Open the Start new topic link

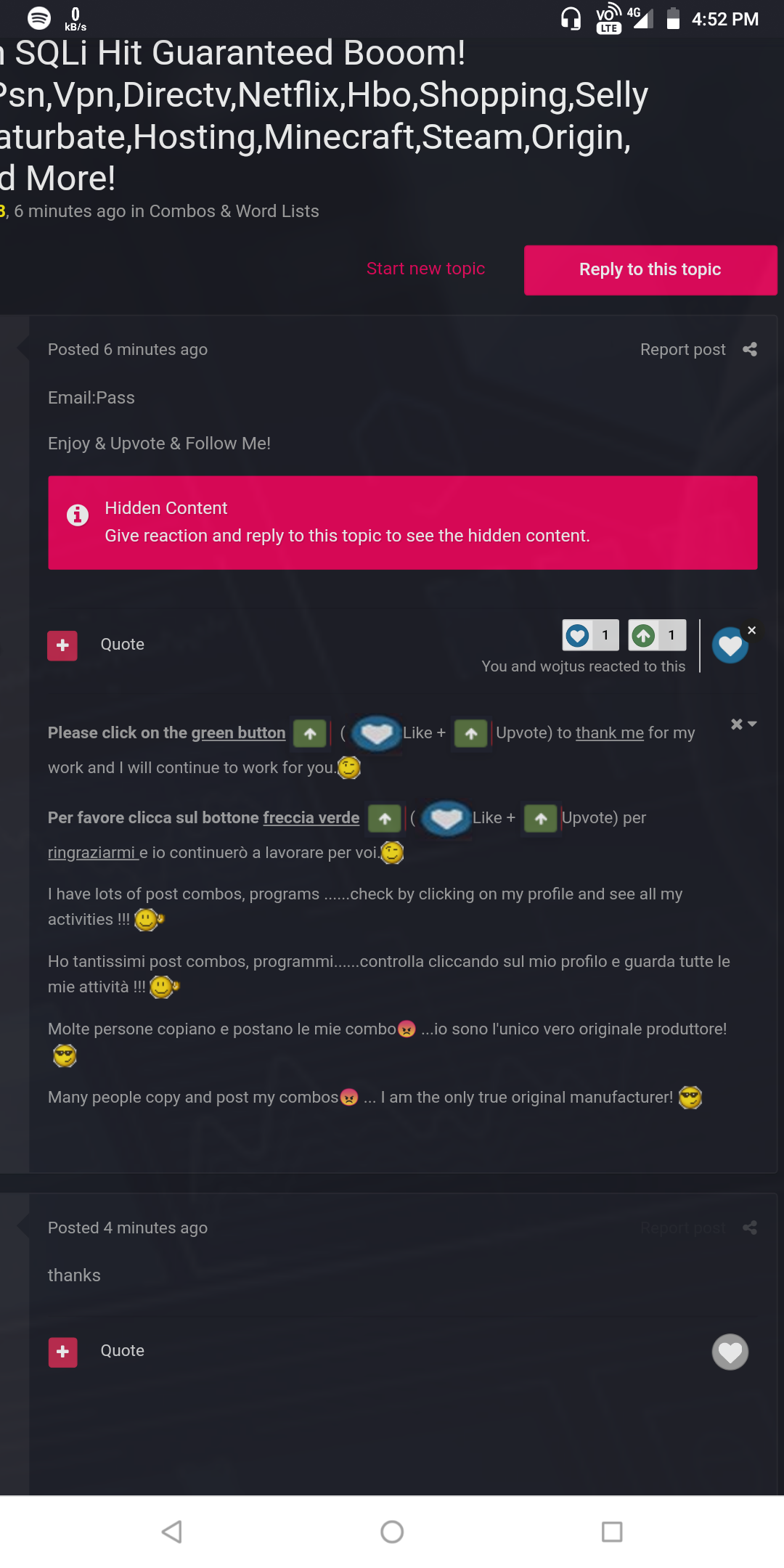pos(425,269)
